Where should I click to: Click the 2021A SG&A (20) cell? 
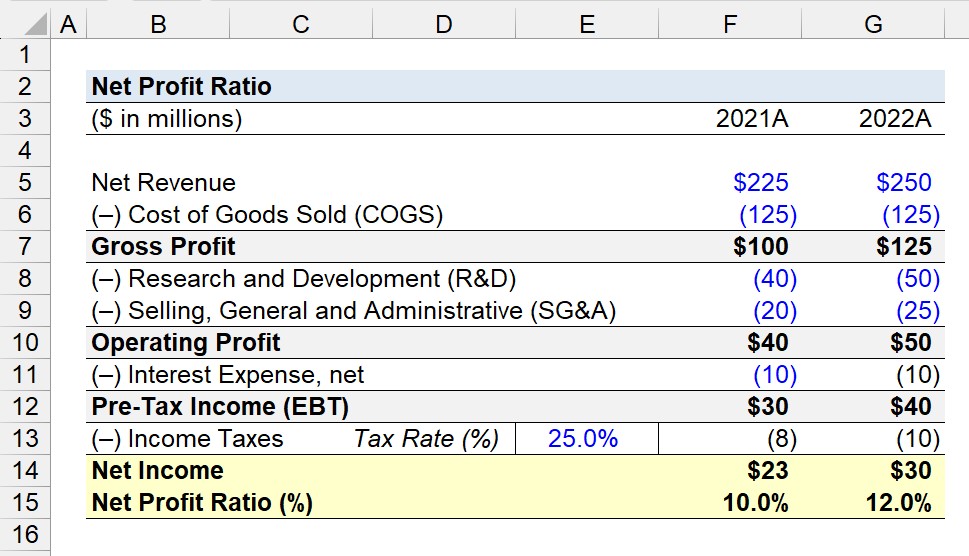click(730, 311)
